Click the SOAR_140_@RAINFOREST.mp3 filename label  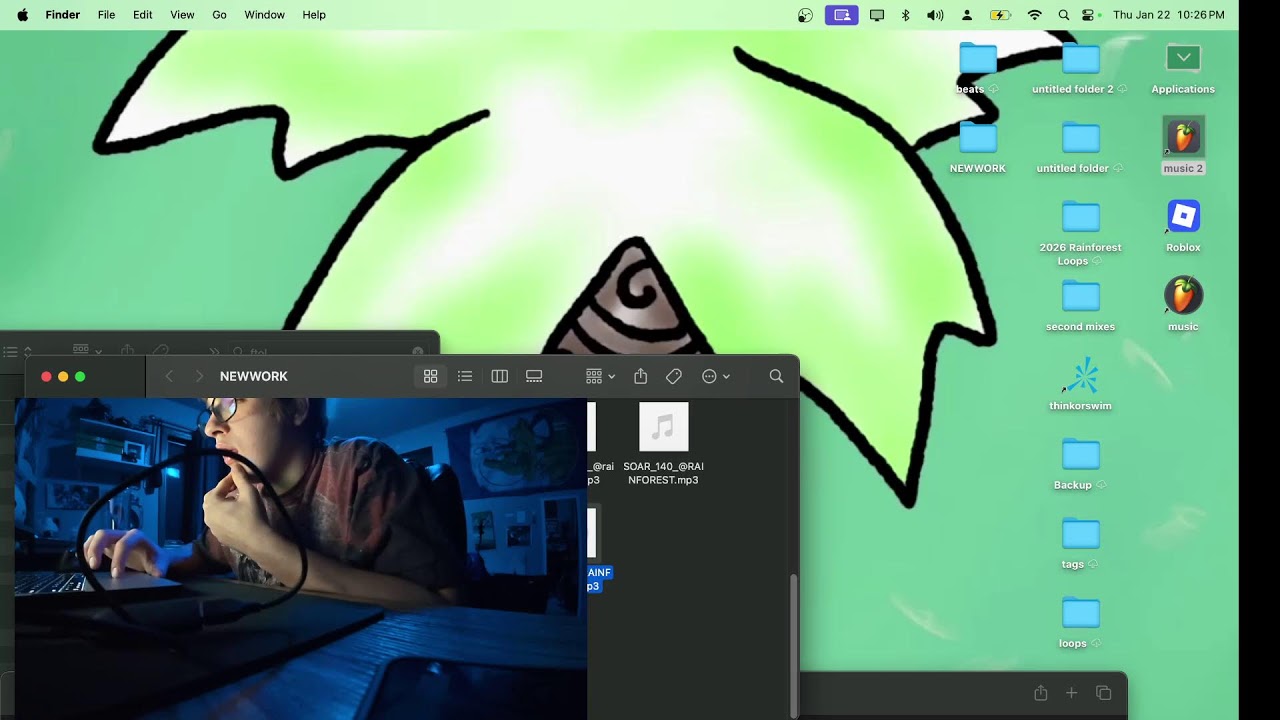[663, 473]
